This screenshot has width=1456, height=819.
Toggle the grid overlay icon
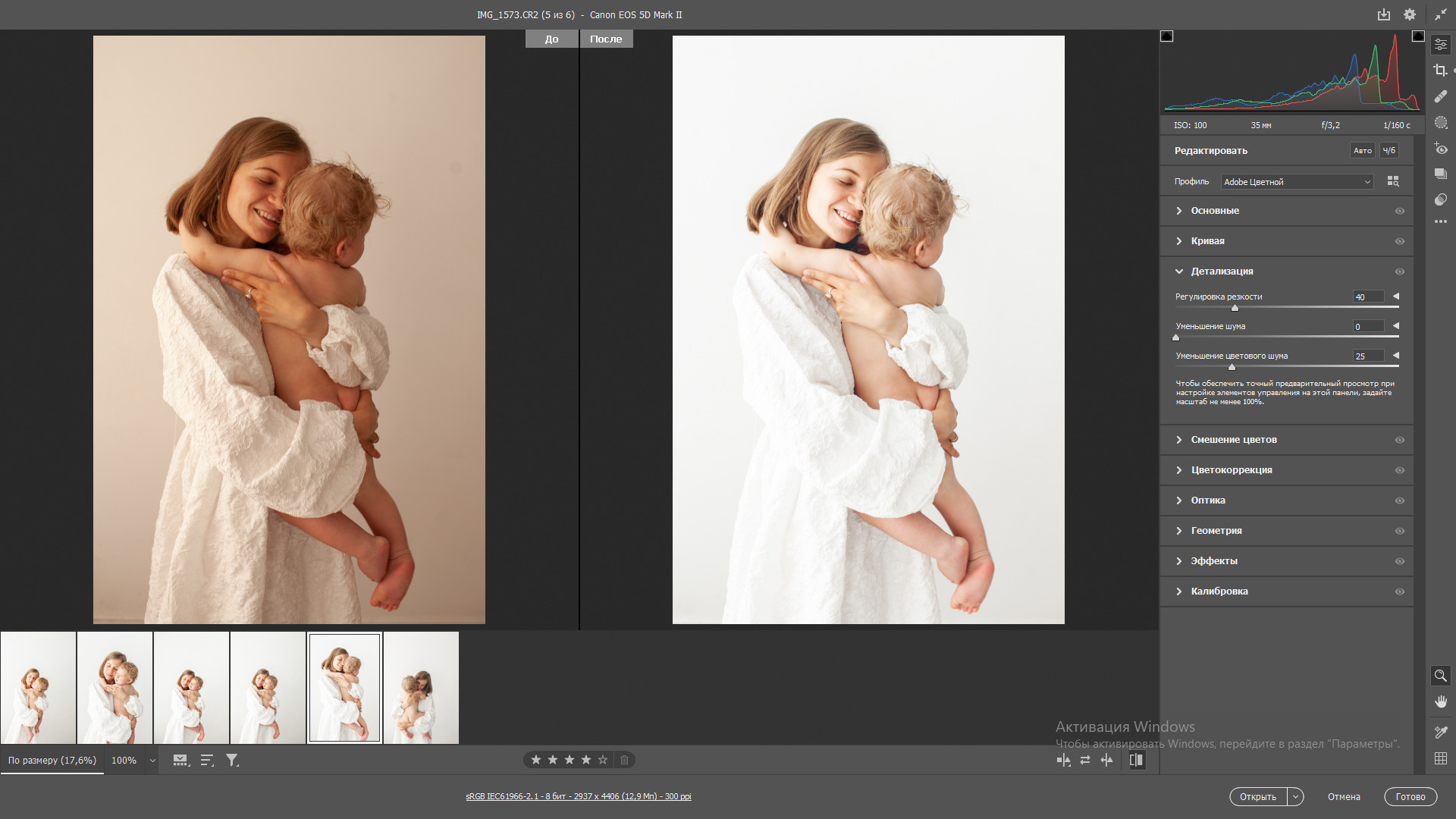click(x=1440, y=758)
